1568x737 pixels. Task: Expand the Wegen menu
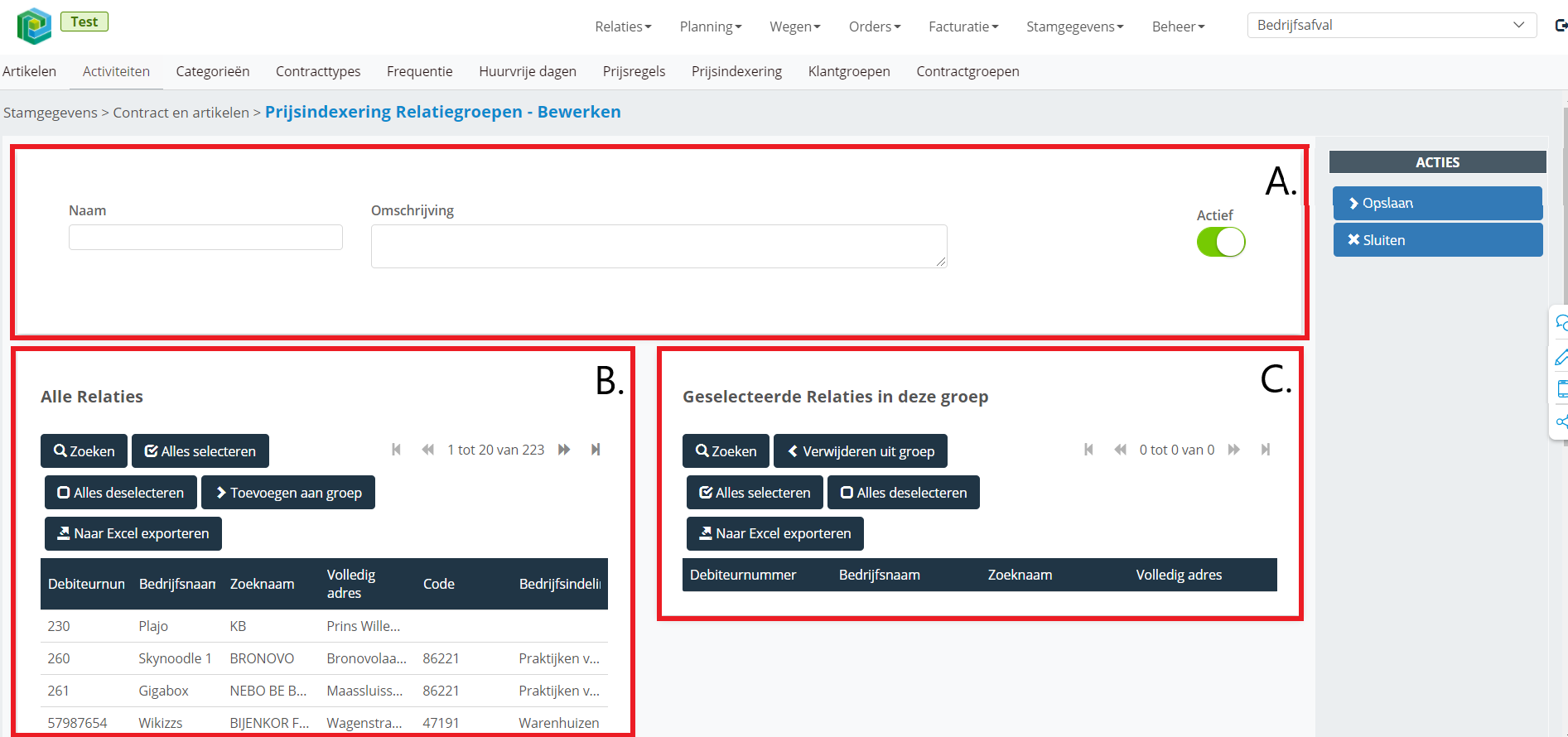pyautogui.click(x=795, y=26)
